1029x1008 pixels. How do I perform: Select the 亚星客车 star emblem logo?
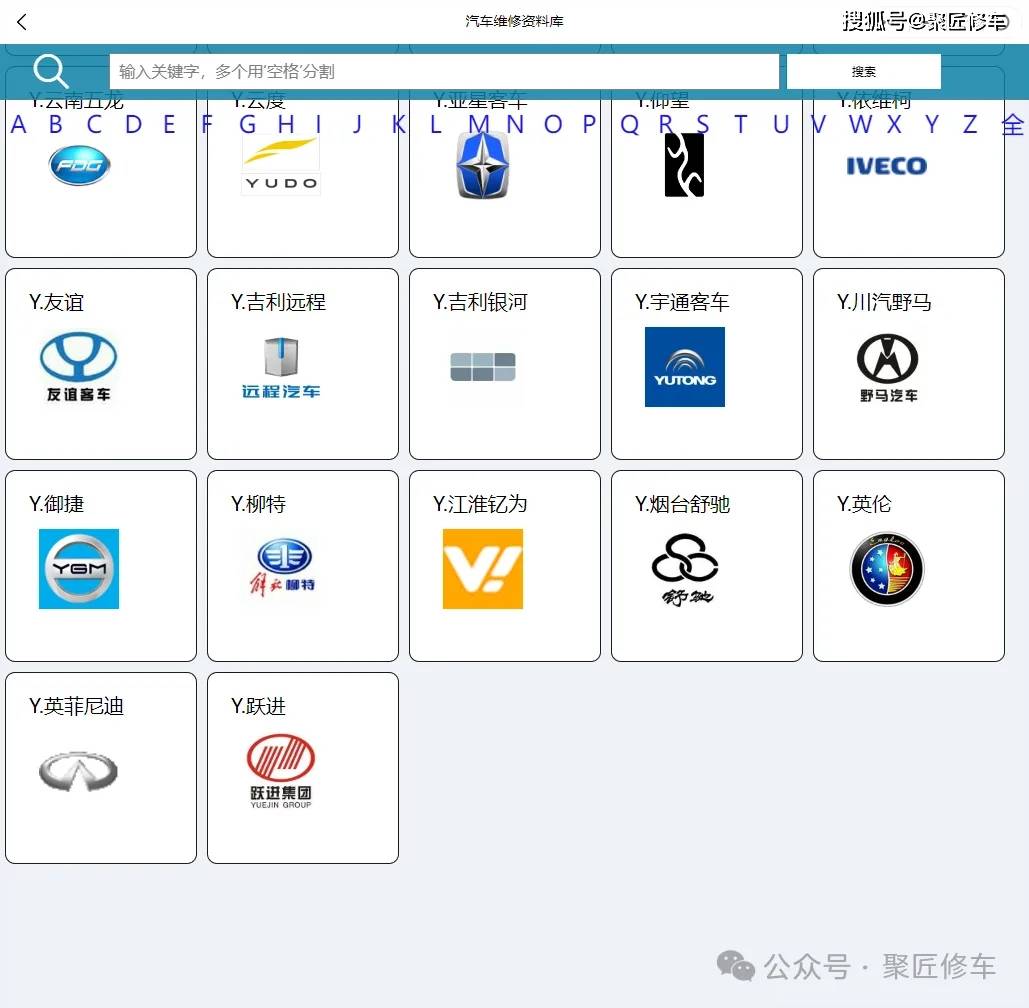[483, 165]
